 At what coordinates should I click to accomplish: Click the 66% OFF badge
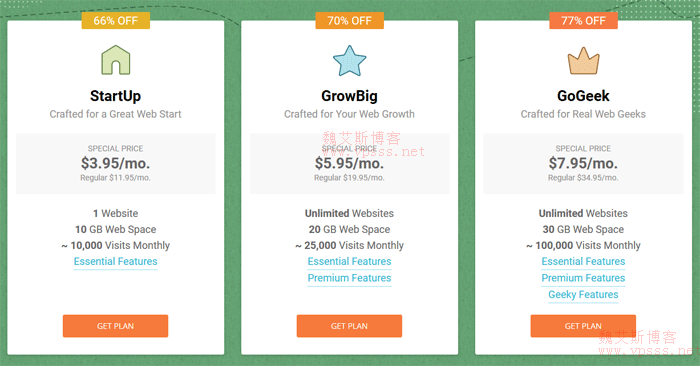click(x=116, y=21)
